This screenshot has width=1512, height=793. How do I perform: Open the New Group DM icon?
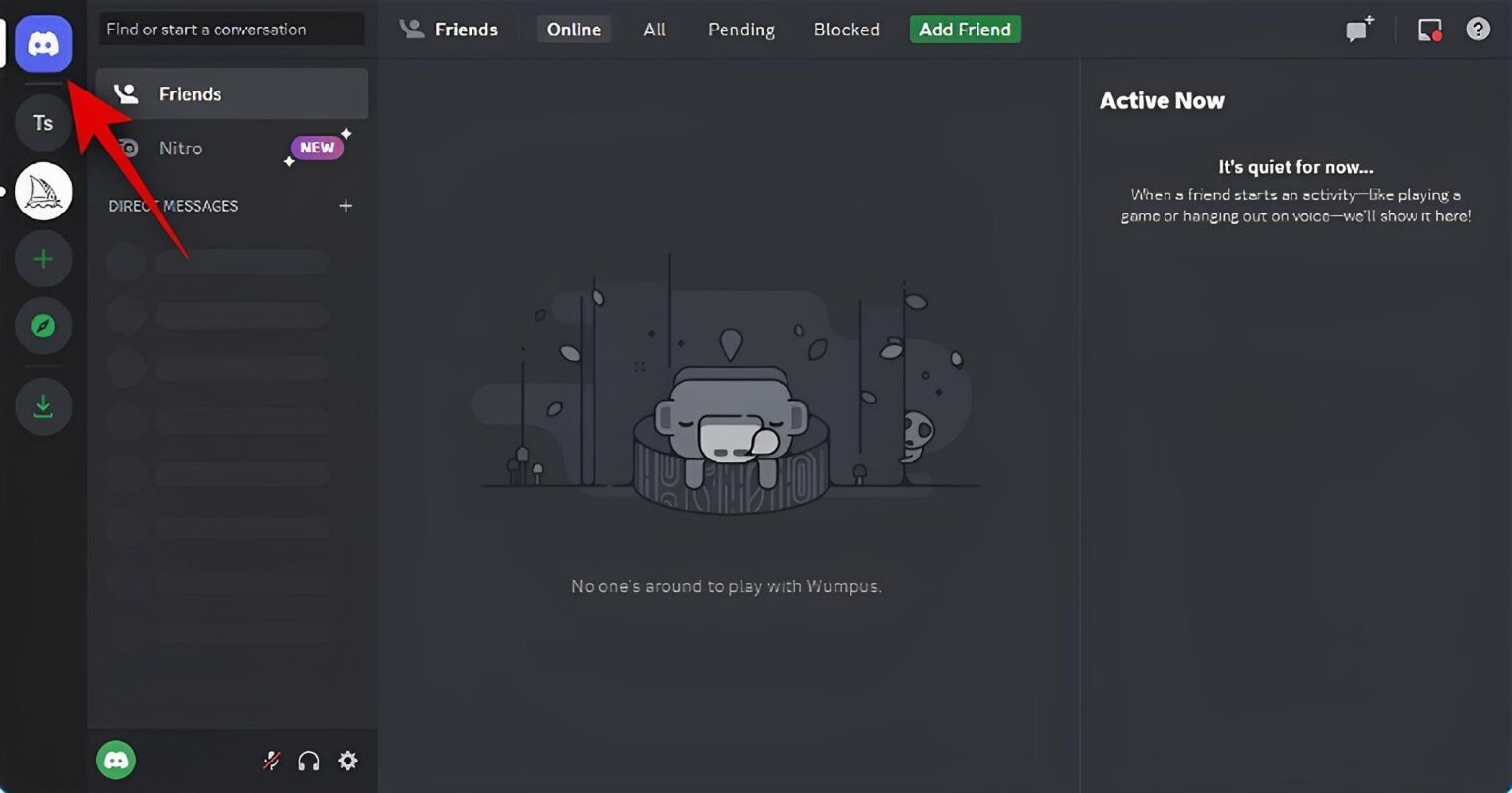1359,30
